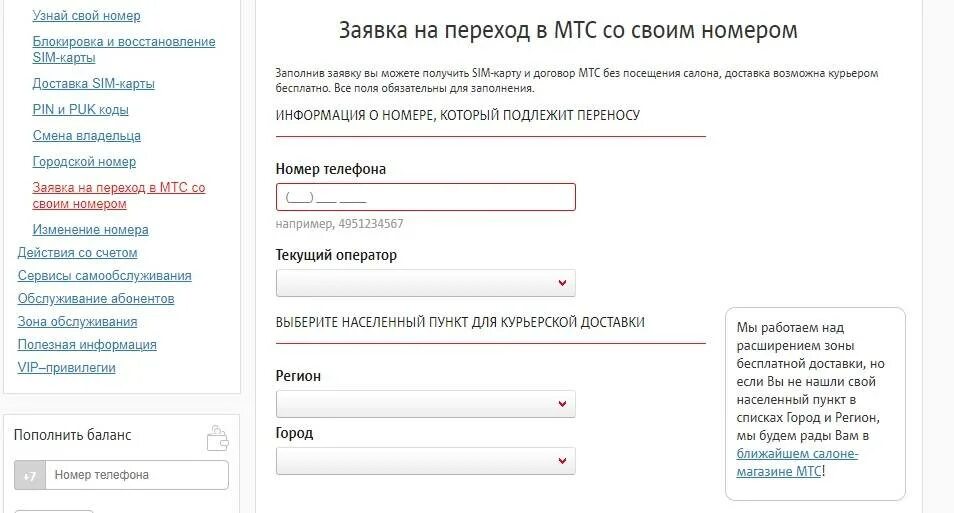Click the +7 prefix box
This screenshot has width=954, height=513.
[x=29, y=476]
